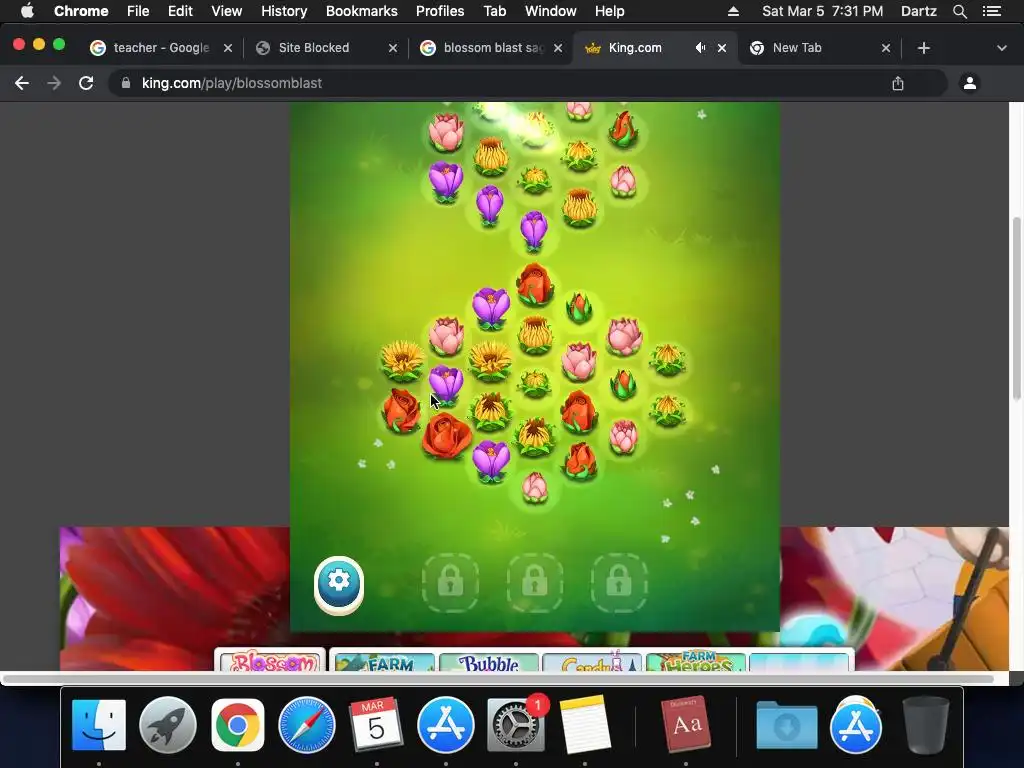
Task: Click the Dartz user name in menu bar
Action: [x=918, y=11]
